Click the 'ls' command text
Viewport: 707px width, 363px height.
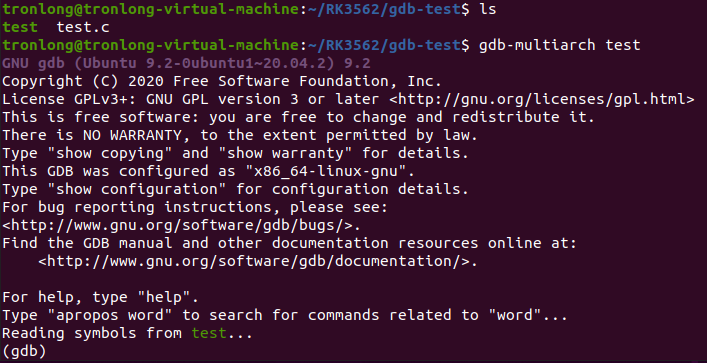tap(487, 9)
